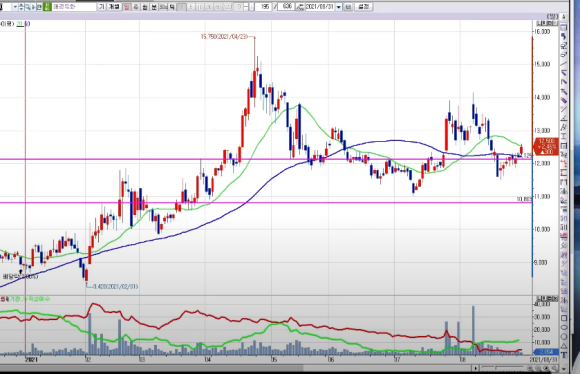The width and height of the screenshot is (580, 374).
Task: Toggle the monthly (월) chart period button
Action: point(145,7)
